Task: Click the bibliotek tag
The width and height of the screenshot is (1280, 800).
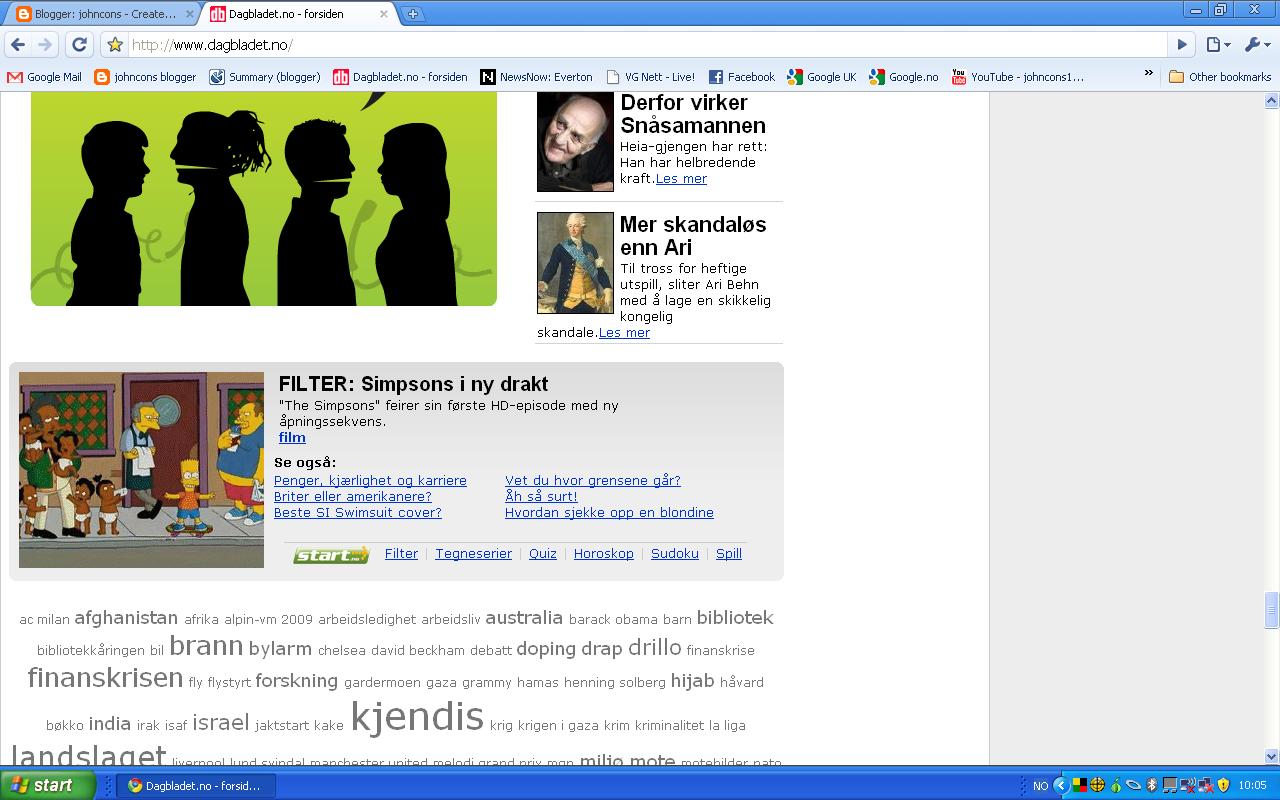Action: (x=735, y=618)
